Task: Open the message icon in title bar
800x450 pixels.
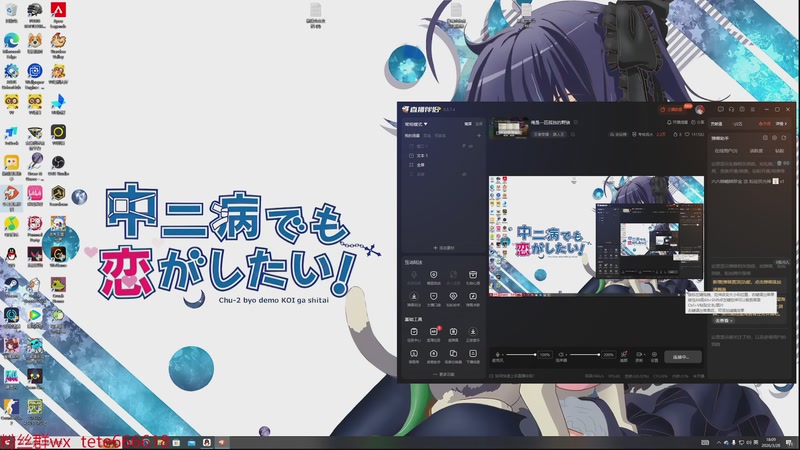Action: pyautogui.click(x=720, y=109)
